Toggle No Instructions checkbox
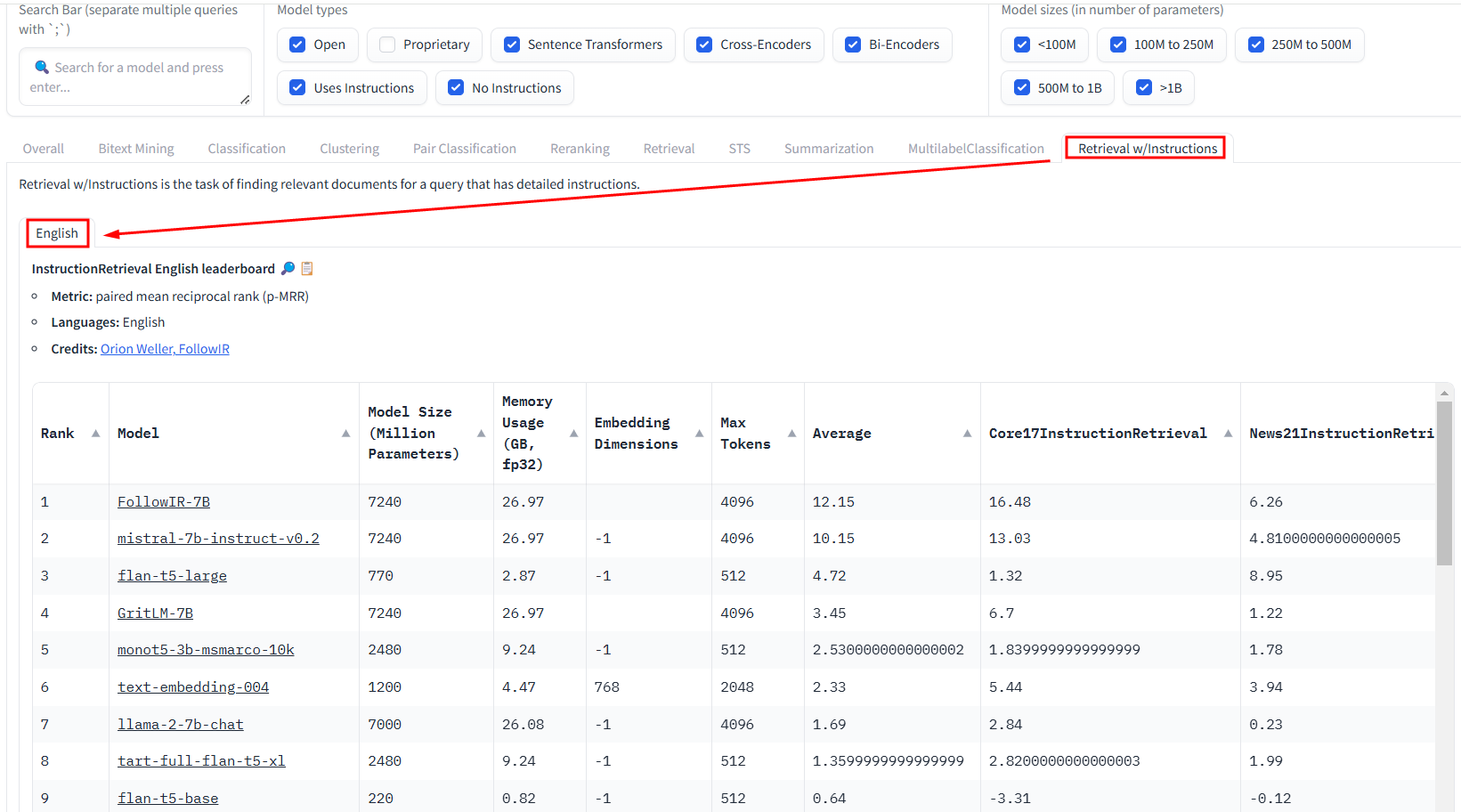This screenshot has width=1461, height=812. coord(456,87)
